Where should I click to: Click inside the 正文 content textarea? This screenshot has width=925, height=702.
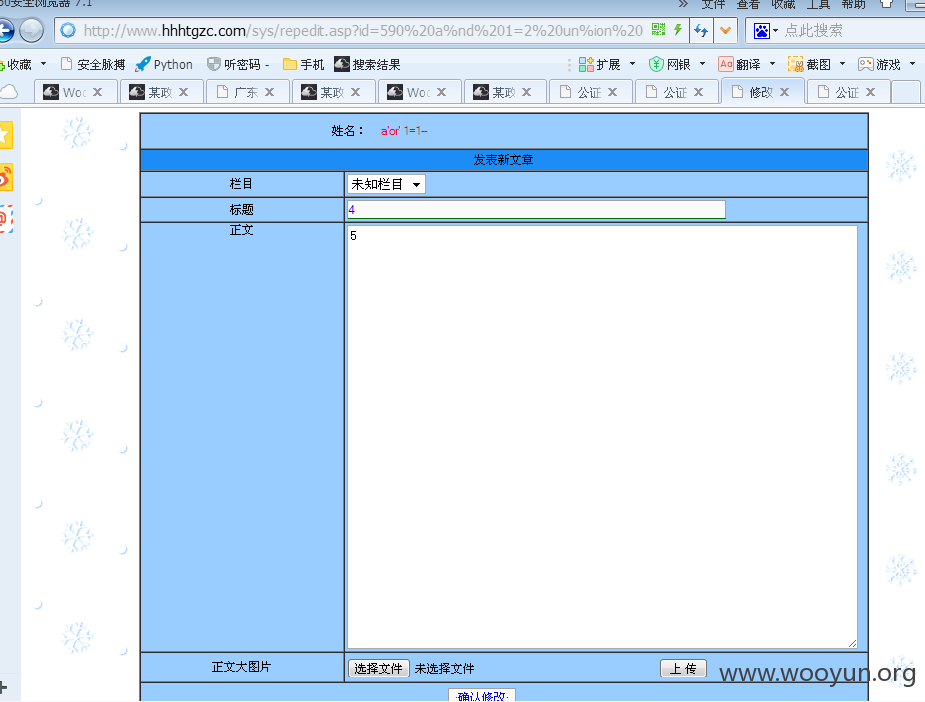pos(602,437)
